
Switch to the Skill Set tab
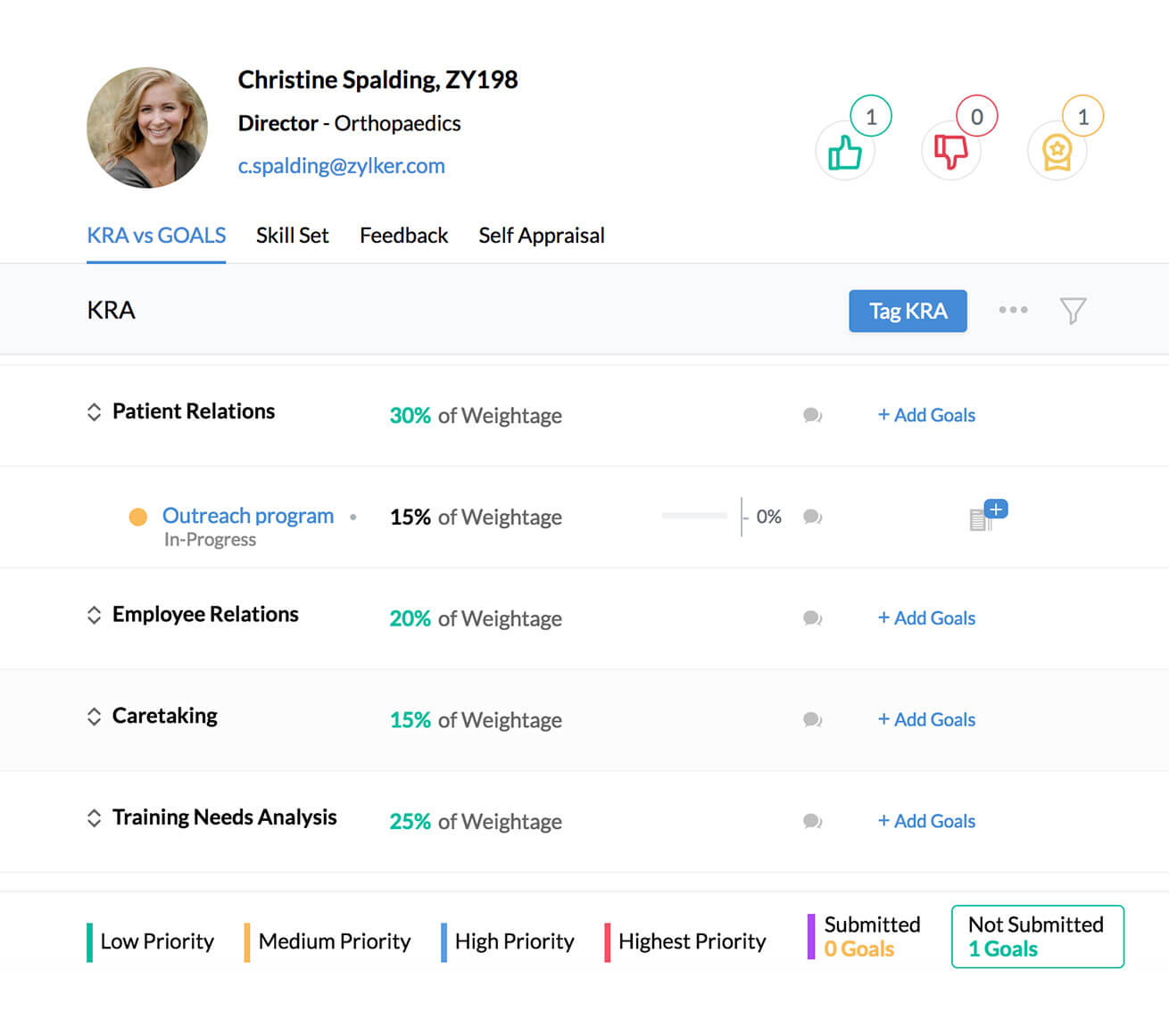pyautogui.click(x=292, y=236)
